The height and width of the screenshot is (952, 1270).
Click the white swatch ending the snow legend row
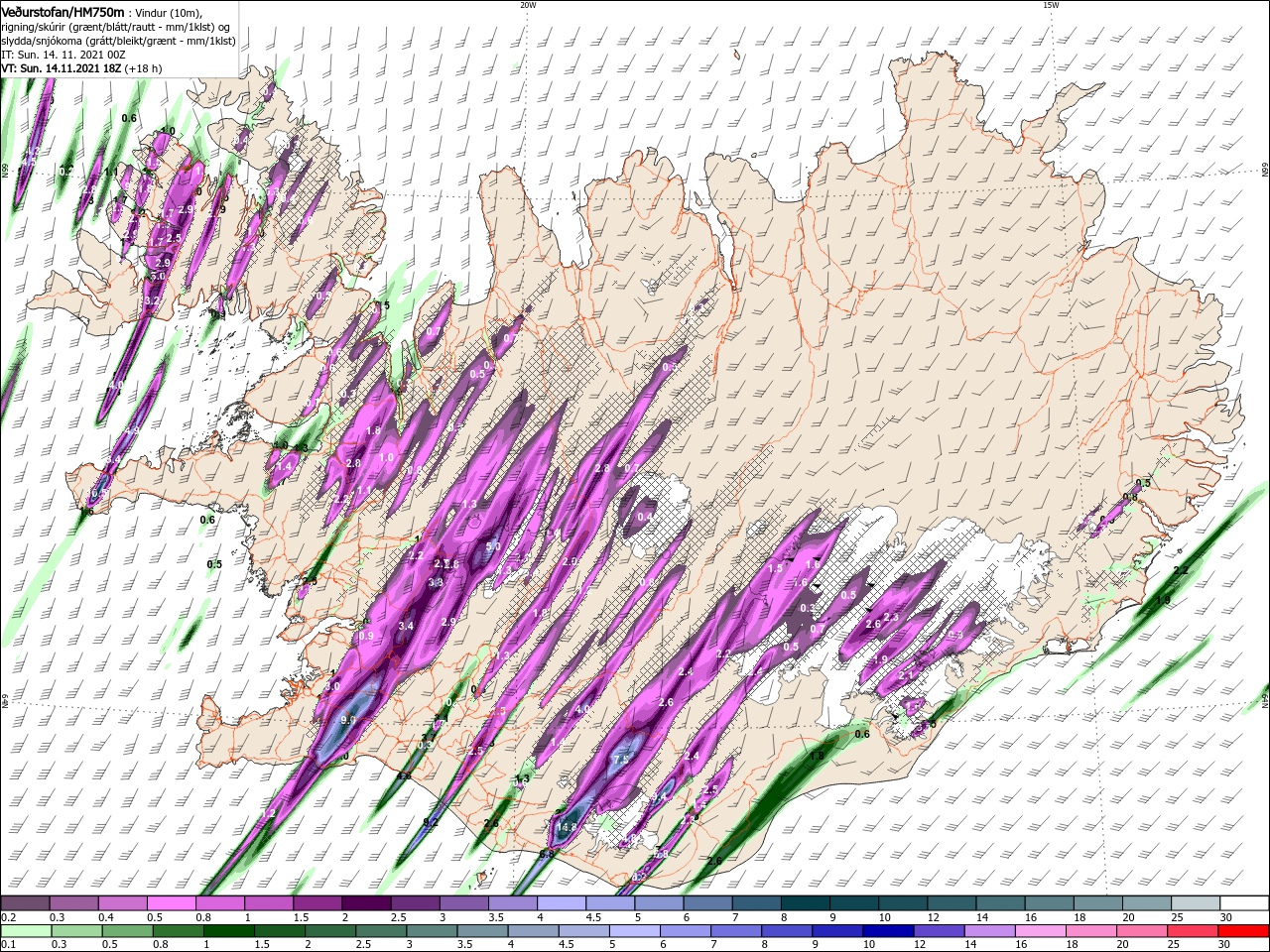tap(1244, 903)
